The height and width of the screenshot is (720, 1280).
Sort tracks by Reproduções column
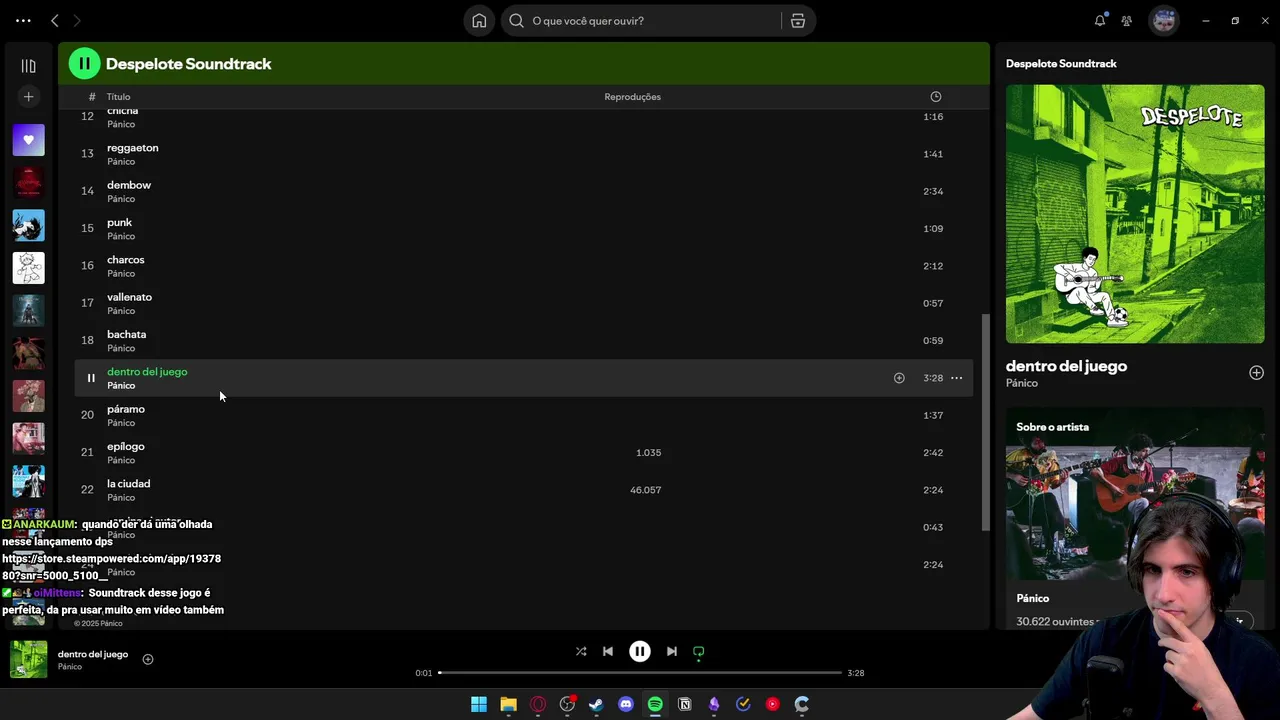click(632, 97)
